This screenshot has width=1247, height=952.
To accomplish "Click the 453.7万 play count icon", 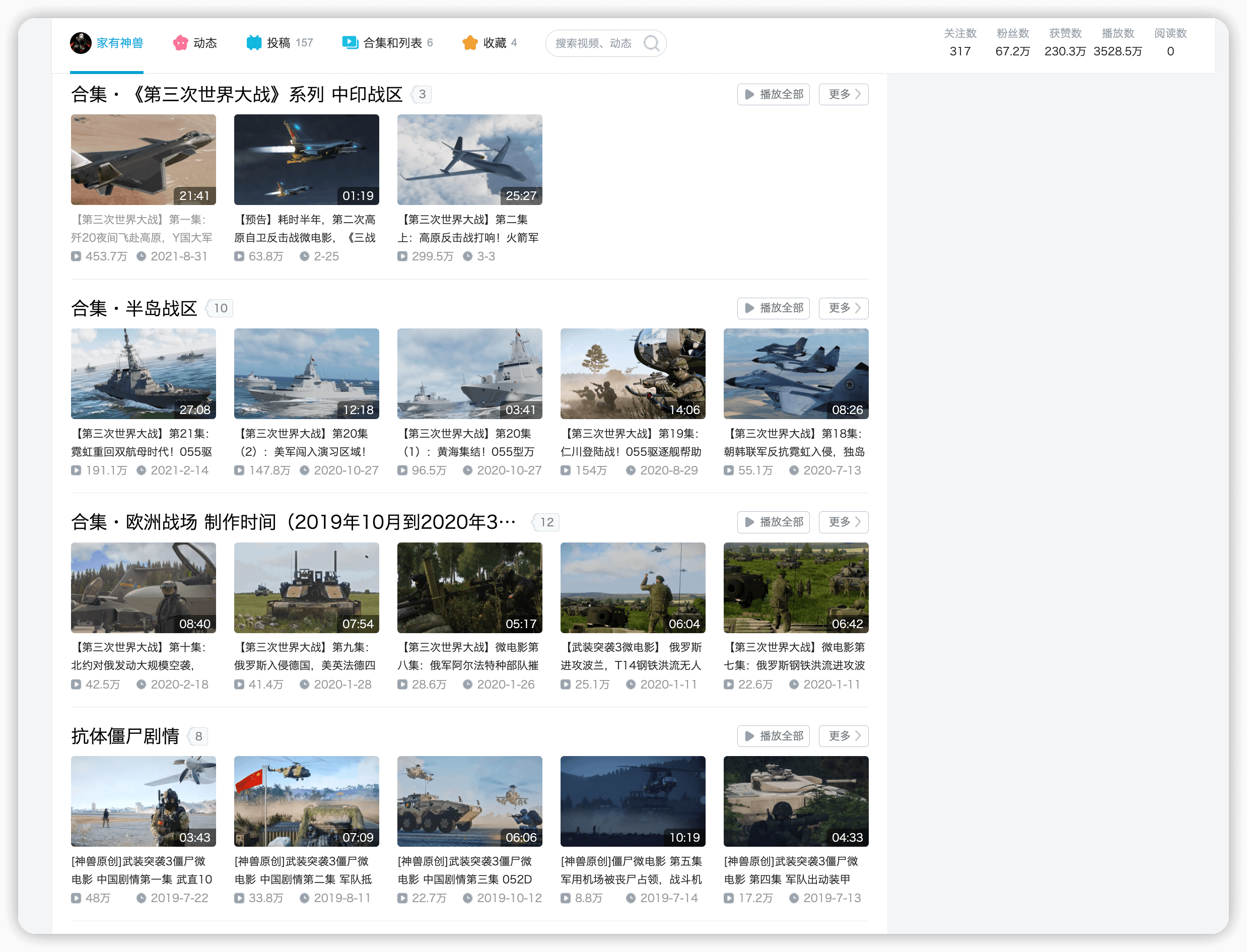I will pyautogui.click(x=76, y=257).
